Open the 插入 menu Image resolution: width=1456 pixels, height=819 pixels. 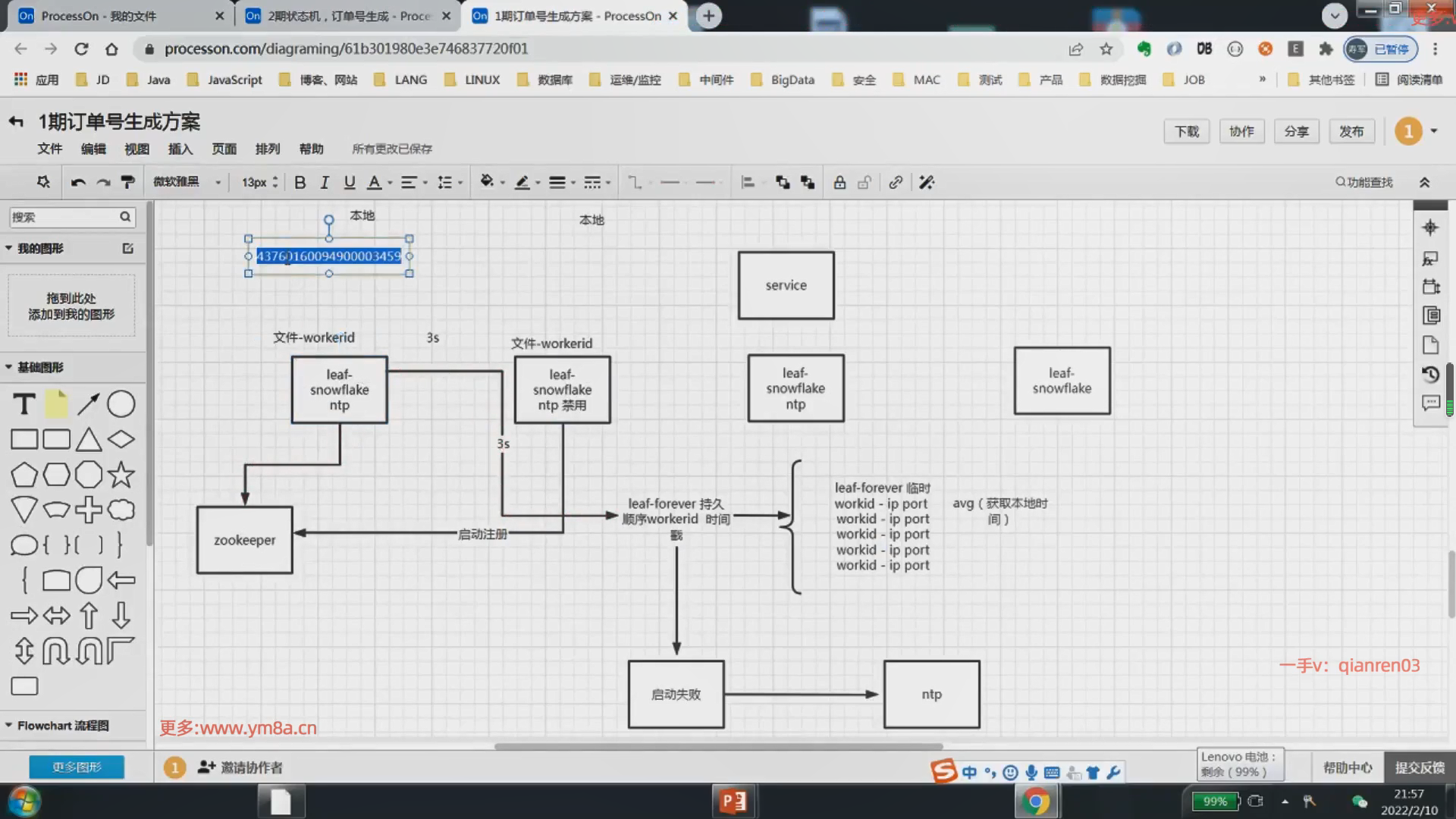[x=180, y=149]
